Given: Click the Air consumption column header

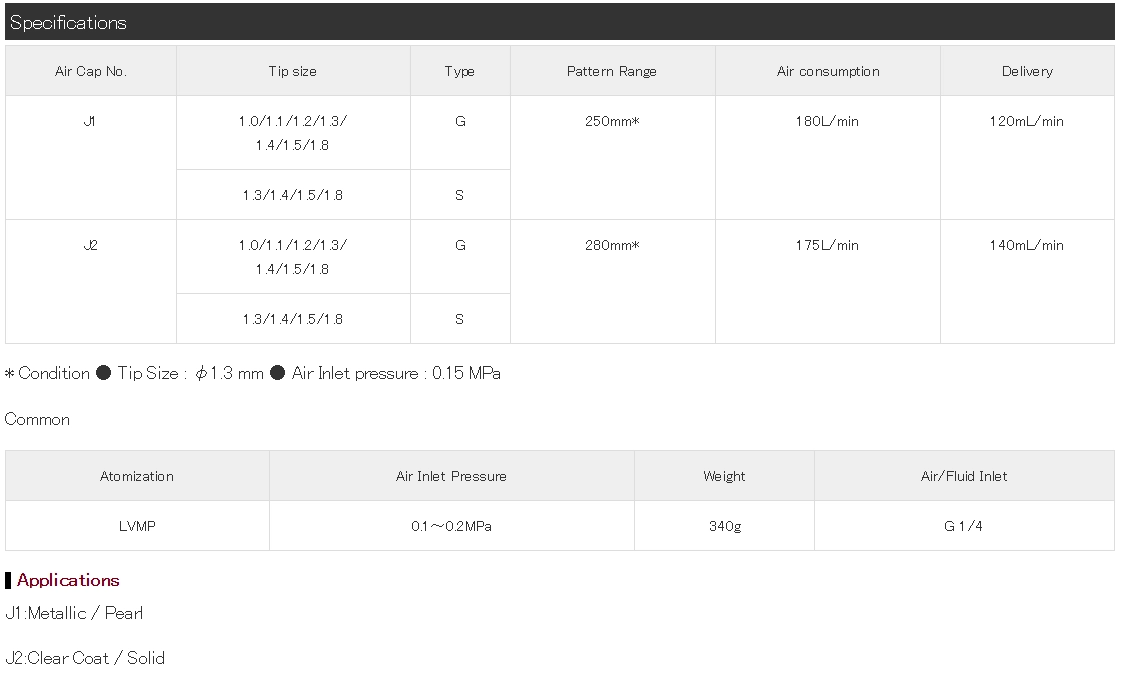Looking at the screenshot, I should click(828, 71).
